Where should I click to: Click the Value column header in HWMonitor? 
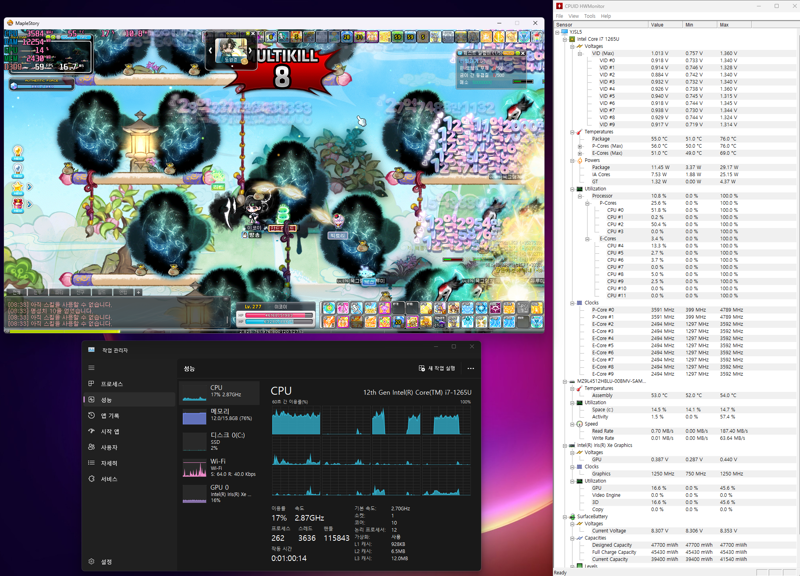coord(665,24)
